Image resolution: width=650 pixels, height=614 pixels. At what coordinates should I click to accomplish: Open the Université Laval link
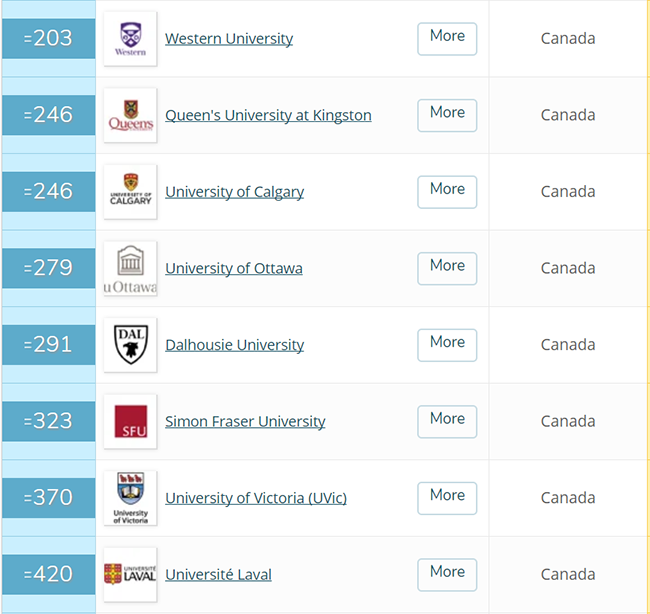[218, 575]
